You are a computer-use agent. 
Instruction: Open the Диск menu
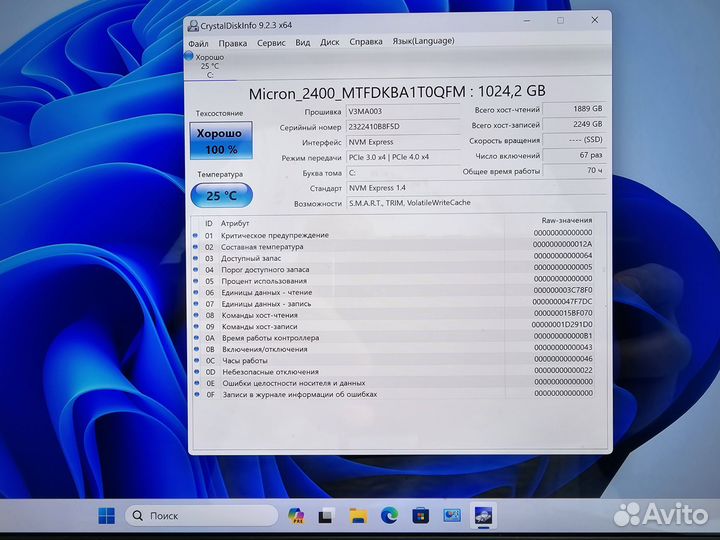[x=330, y=42]
